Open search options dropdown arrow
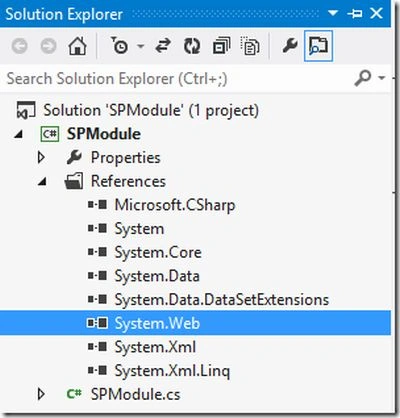This screenshot has width=400, height=418. [381, 78]
